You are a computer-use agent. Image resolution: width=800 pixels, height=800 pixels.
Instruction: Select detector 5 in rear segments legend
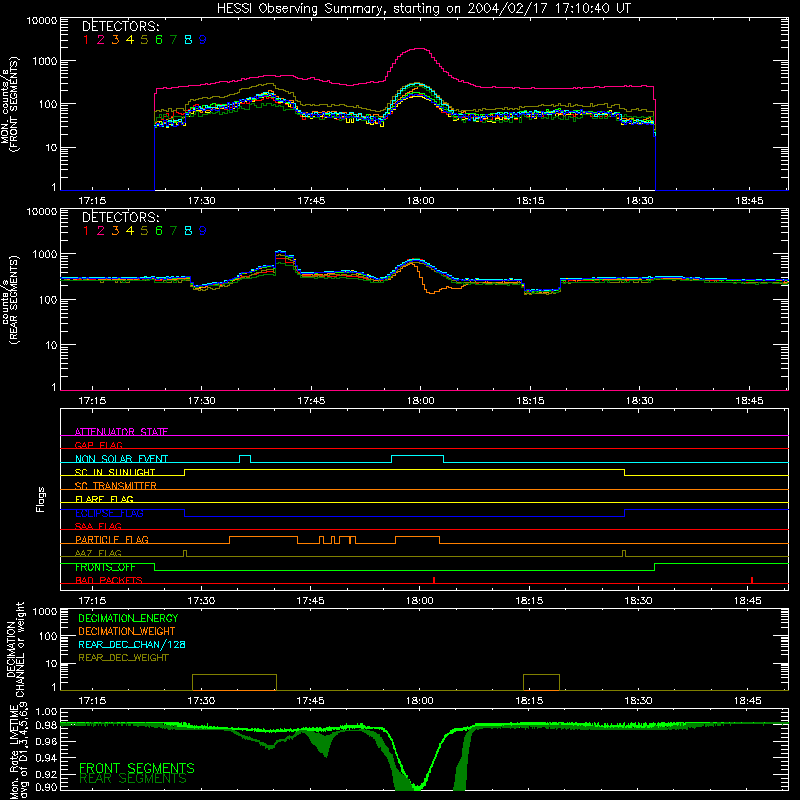point(144,231)
